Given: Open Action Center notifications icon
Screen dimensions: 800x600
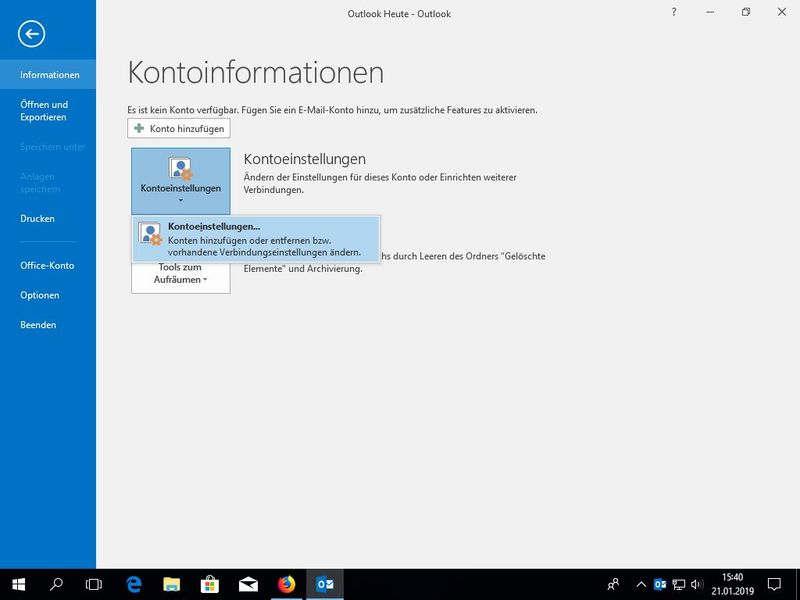Looking at the screenshot, I should 774,584.
